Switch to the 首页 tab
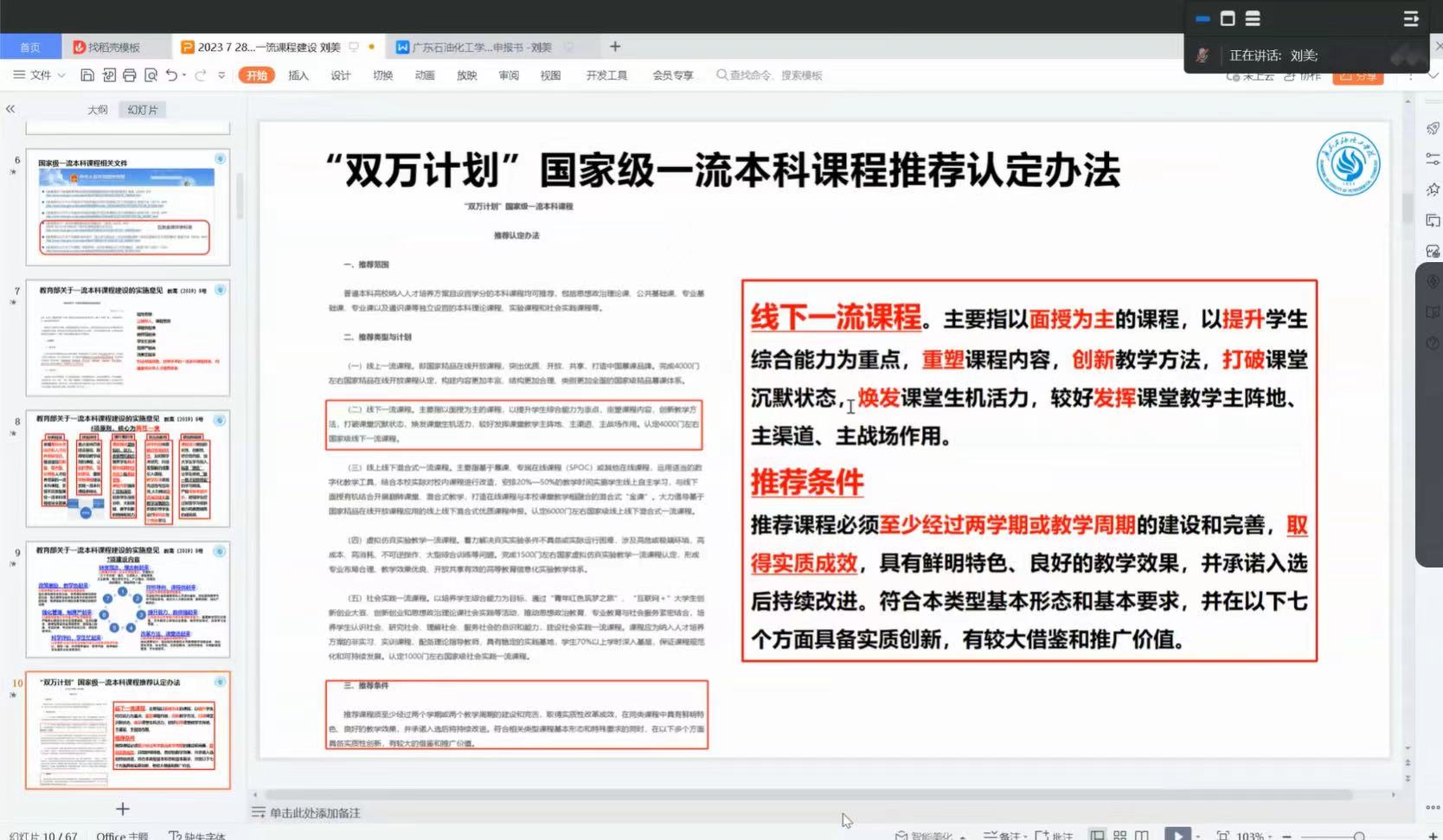 click(x=30, y=47)
